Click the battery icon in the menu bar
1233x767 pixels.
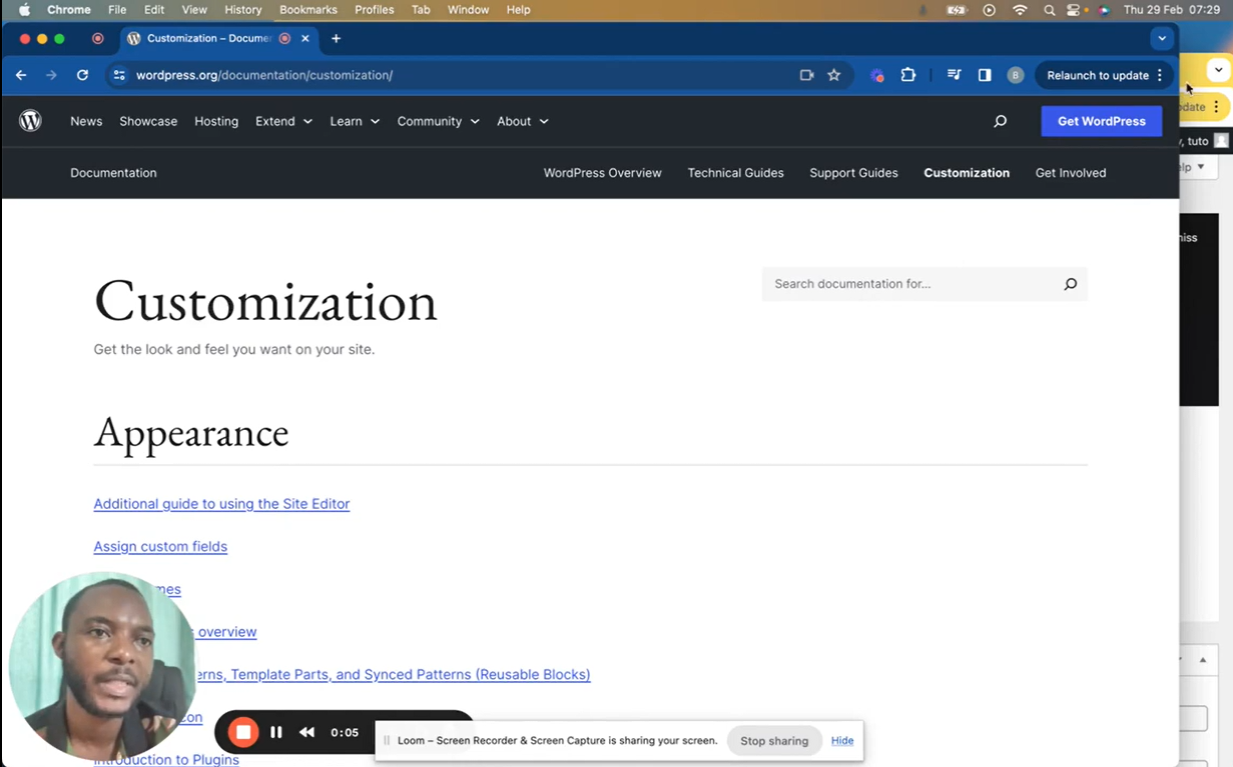click(957, 10)
